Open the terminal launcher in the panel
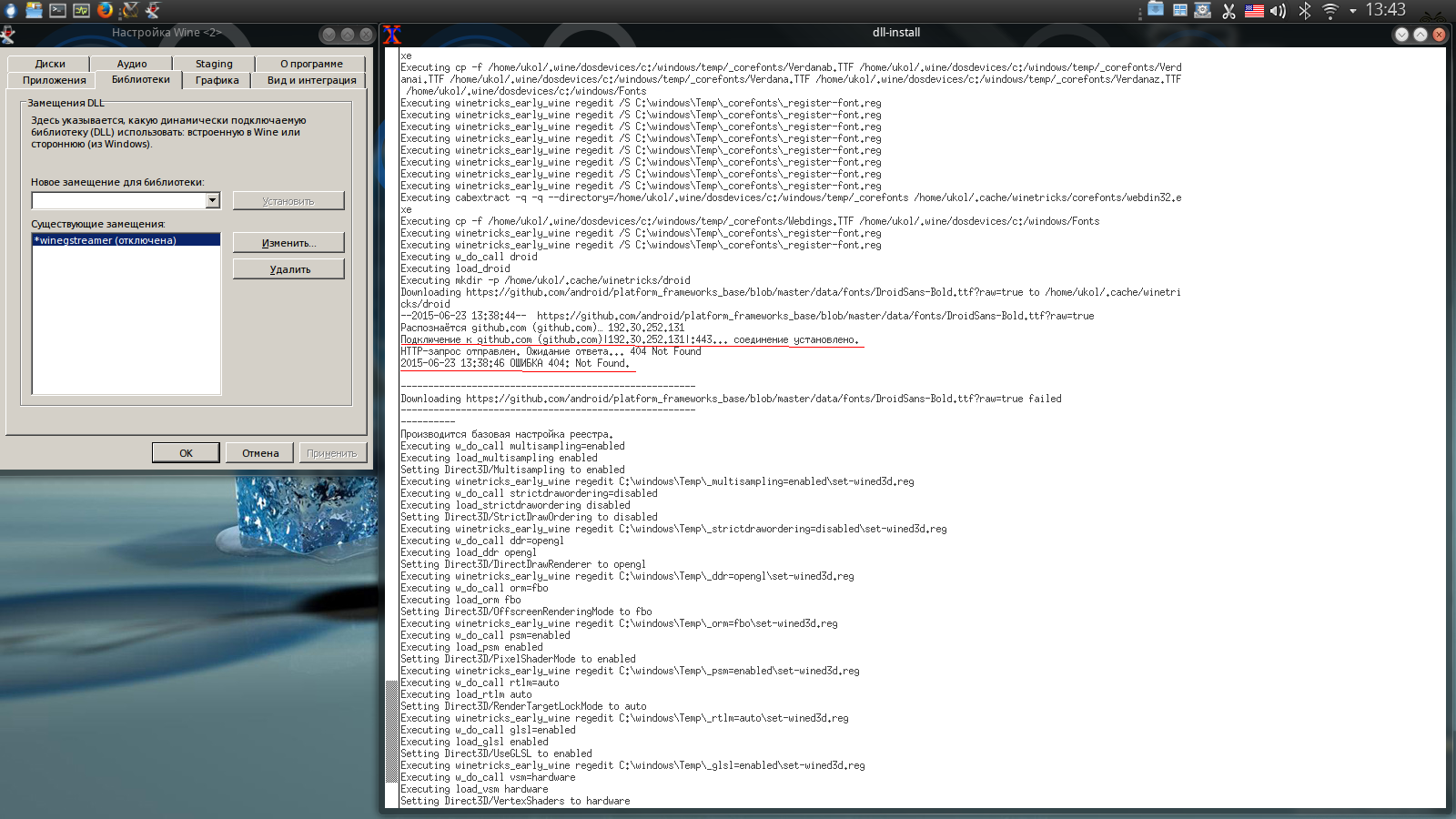 [57, 10]
